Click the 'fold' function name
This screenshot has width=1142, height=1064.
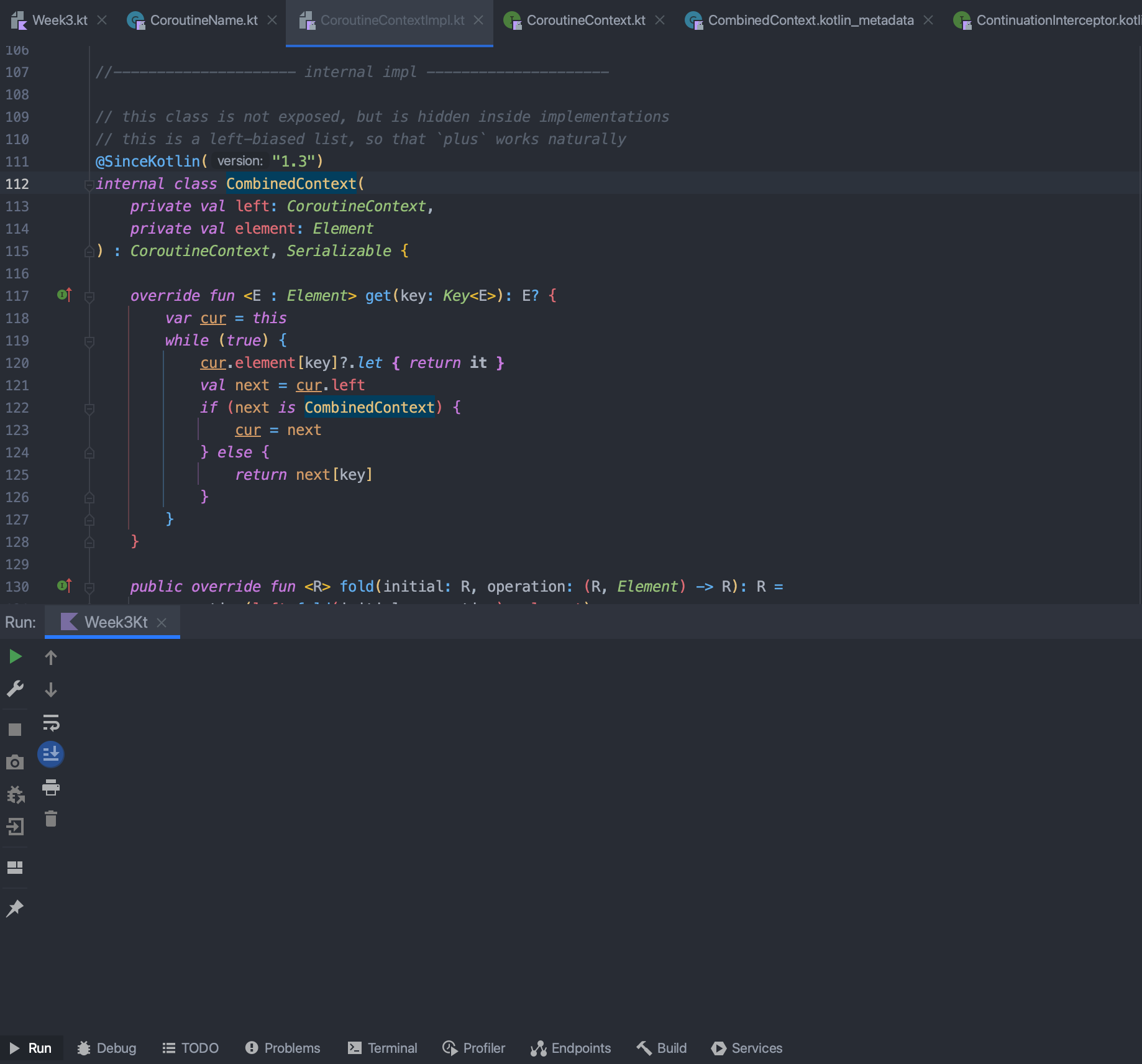(357, 587)
